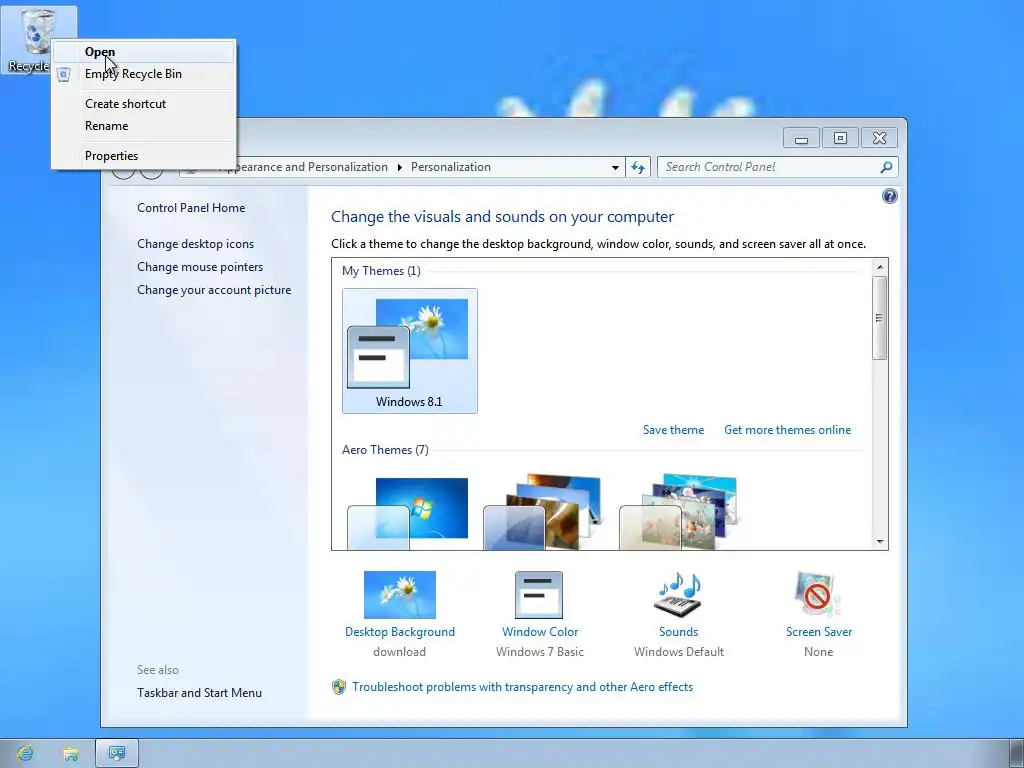Click the Personalization taskbar button
Screen dimensions: 1024x768
(x=117, y=754)
